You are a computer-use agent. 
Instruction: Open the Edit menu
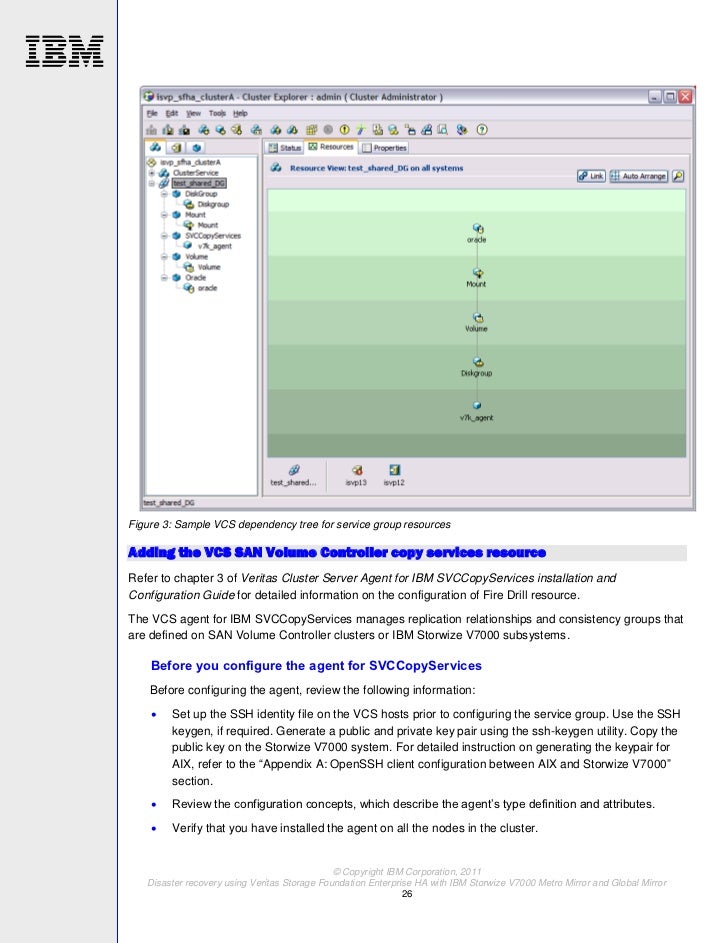coord(172,113)
